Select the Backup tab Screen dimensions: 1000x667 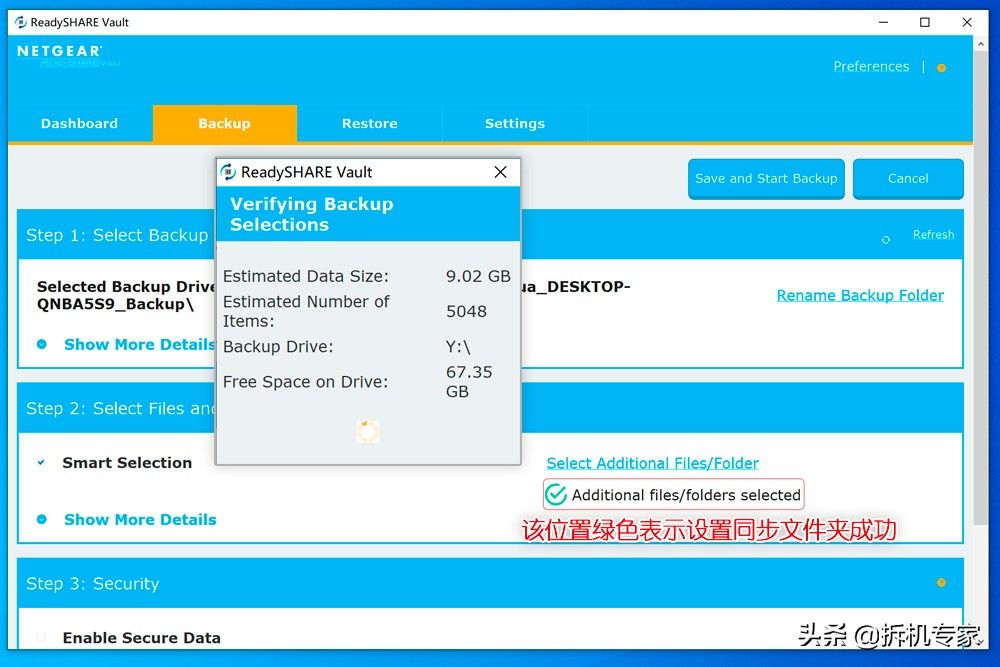(224, 123)
